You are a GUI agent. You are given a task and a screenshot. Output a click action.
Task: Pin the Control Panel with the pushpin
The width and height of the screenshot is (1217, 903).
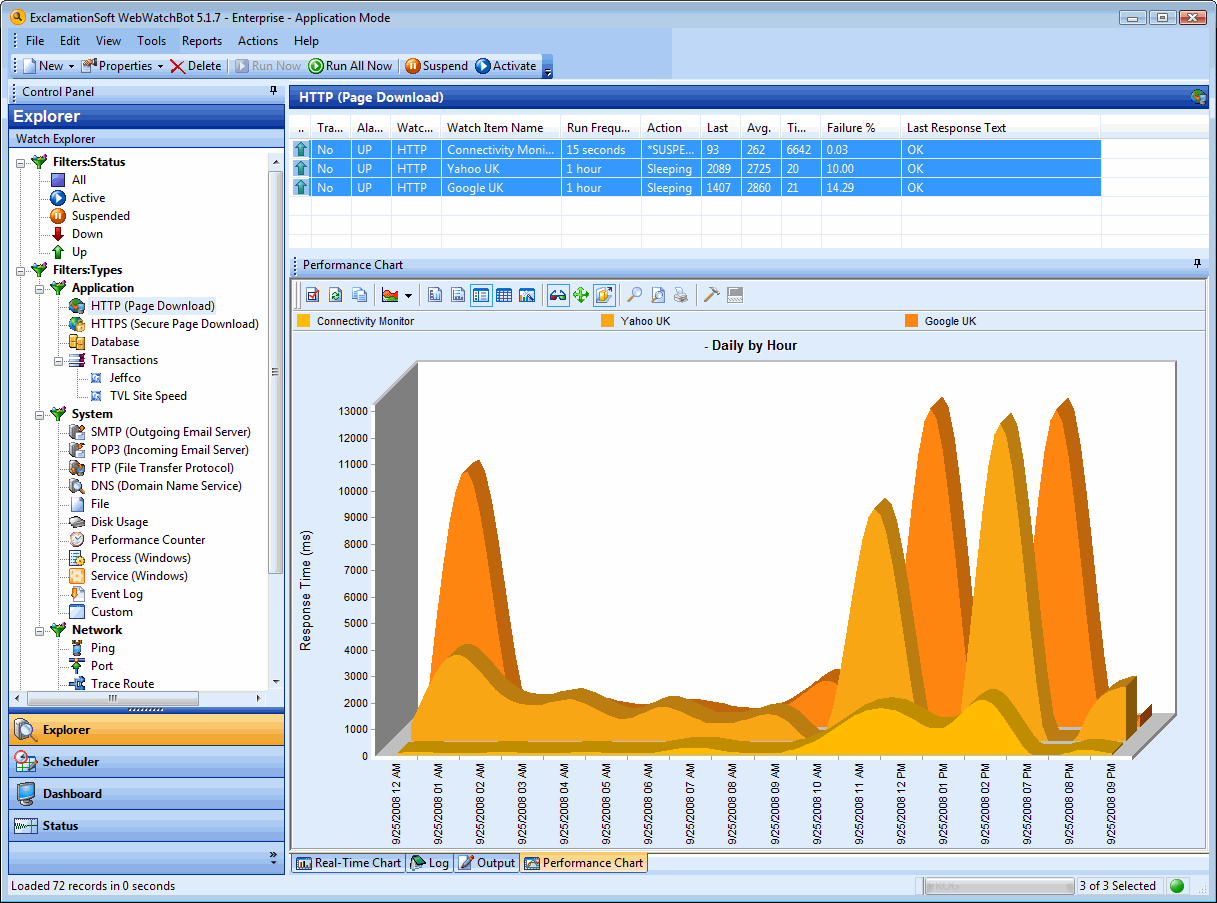[x=272, y=94]
